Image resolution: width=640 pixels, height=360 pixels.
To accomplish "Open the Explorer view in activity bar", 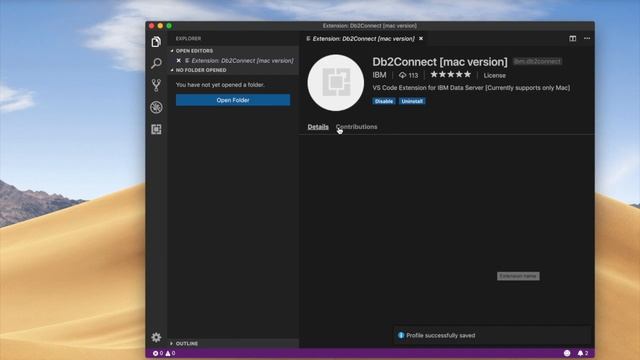I will click(x=156, y=42).
